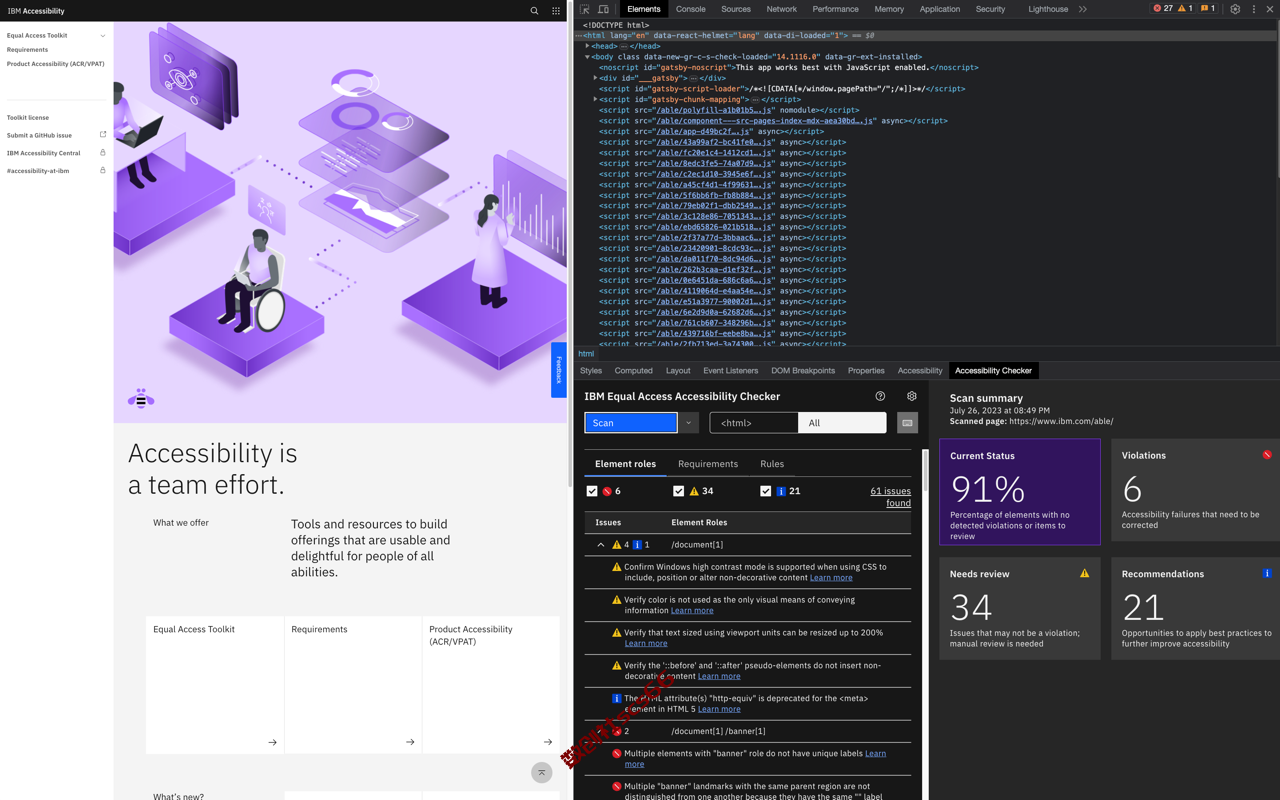Open the Computed styles pane tab
Viewport: 1280px width, 800px height.
[x=633, y=371]
